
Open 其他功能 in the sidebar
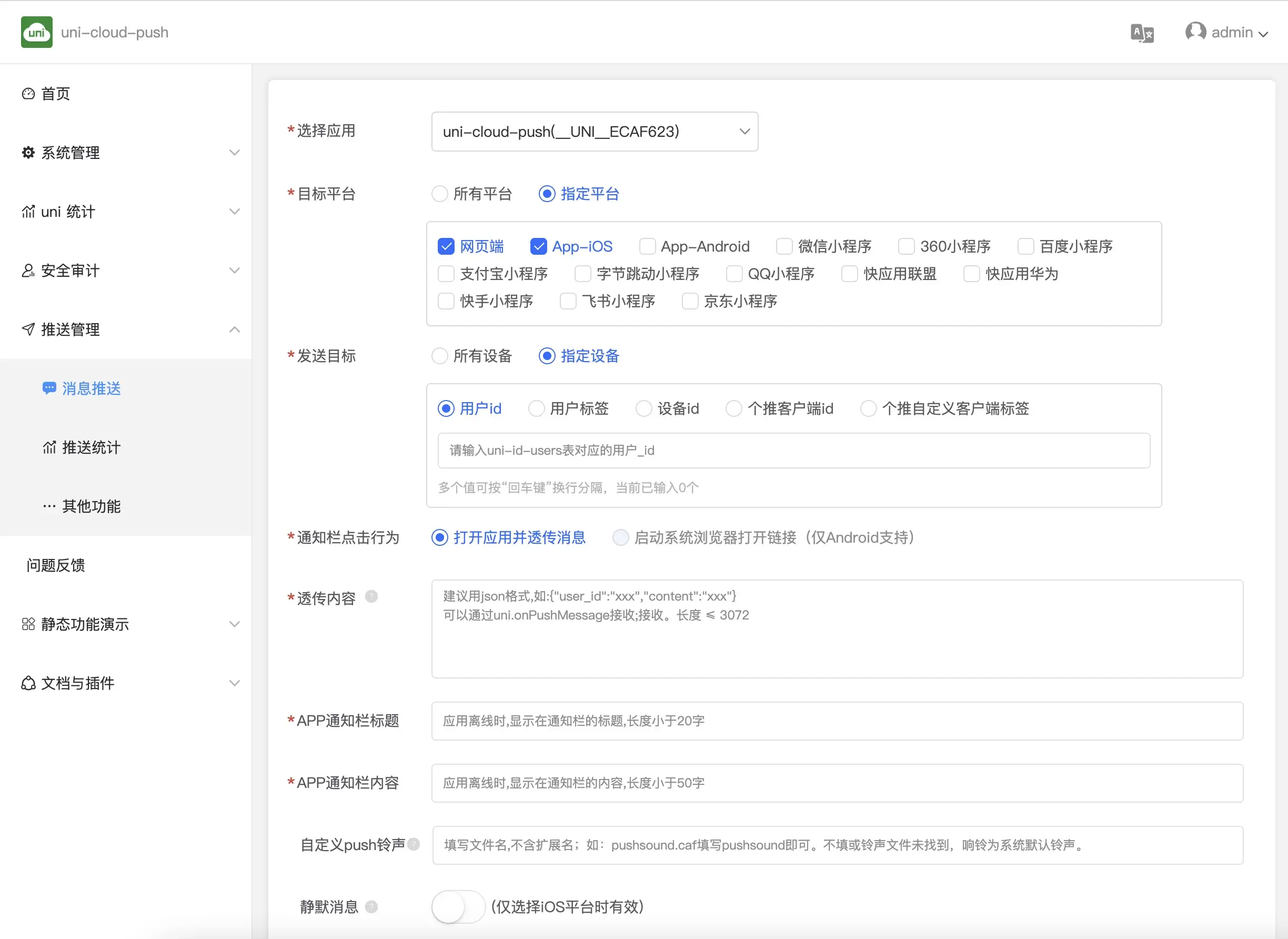click(x=91, y=506)
